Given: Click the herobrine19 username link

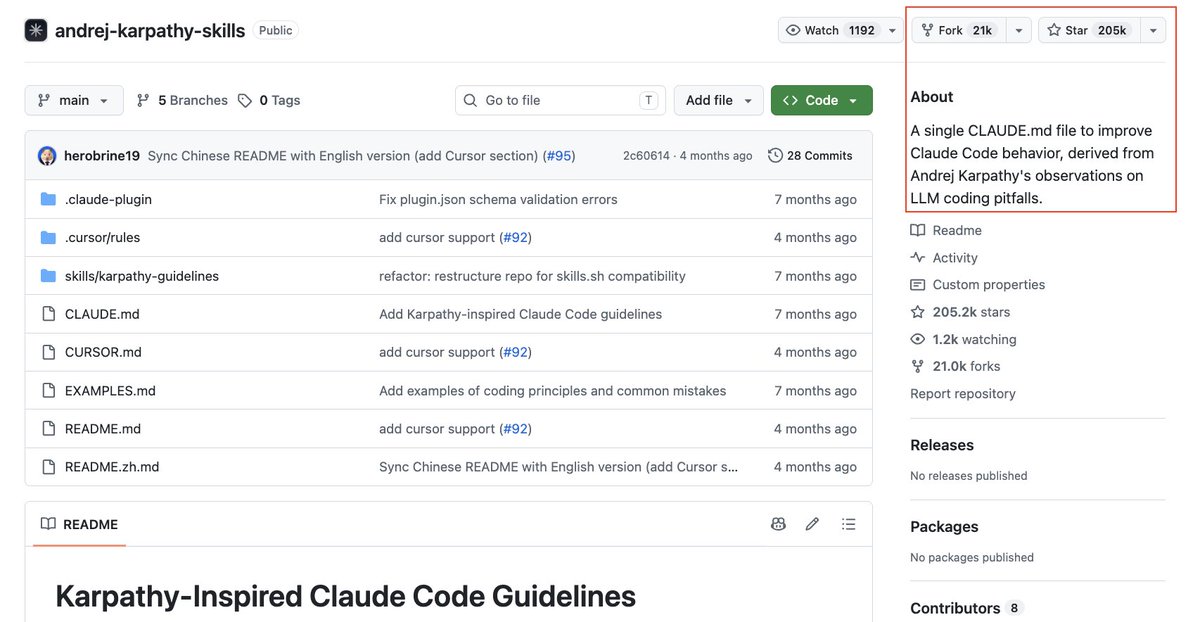Looking at the screenshot, I should 102,156.
